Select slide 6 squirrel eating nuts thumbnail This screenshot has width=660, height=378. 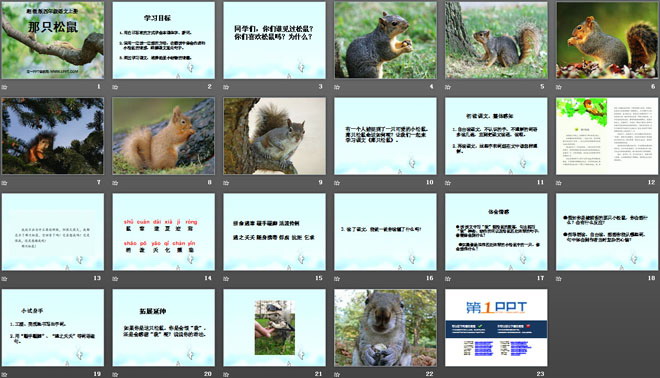tap(607, 40)
